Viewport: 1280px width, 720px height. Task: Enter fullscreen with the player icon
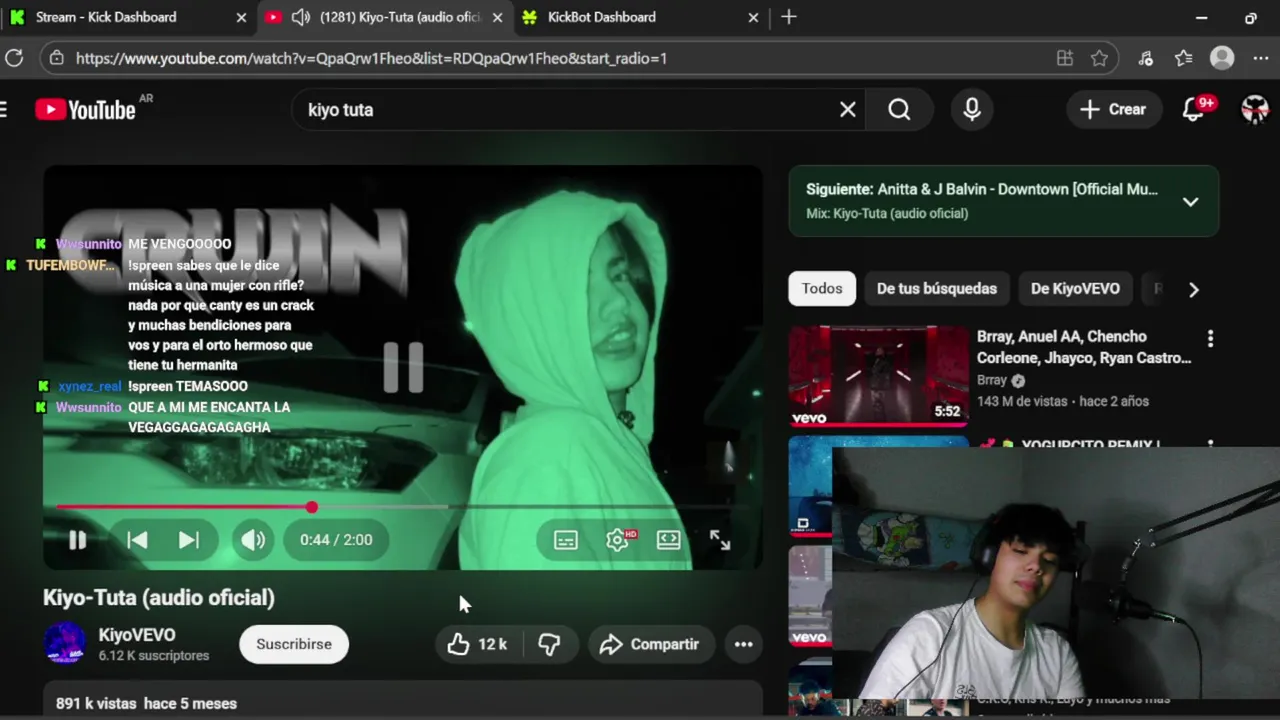coord(720,540)
